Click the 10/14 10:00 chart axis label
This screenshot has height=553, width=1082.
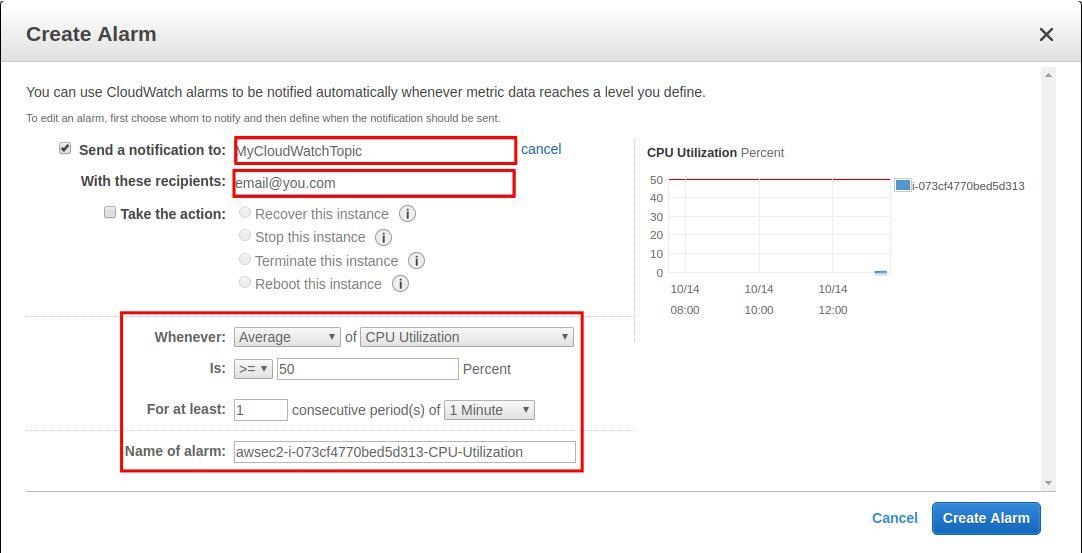pyautogui.click(x=759, y=300)
